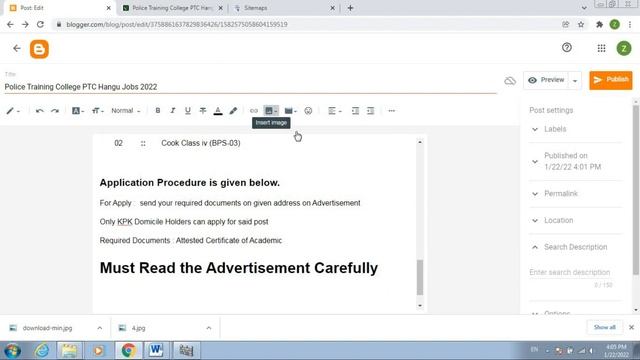Image resolution: width=640 pixels, height=360 pixels.
Task: Open the Windows Start menu
Action: coord(13,351)
